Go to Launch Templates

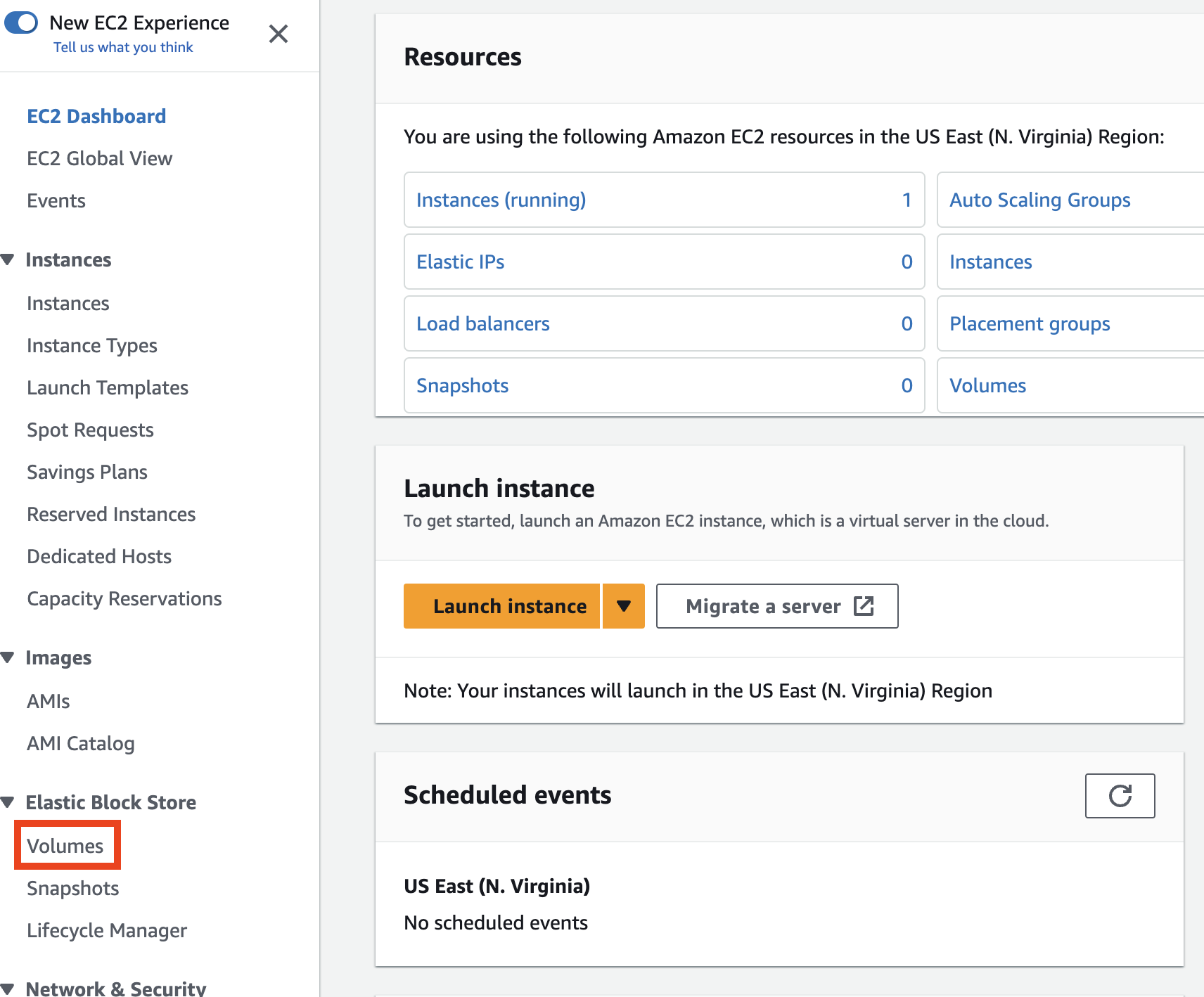[x=108, y=387]
